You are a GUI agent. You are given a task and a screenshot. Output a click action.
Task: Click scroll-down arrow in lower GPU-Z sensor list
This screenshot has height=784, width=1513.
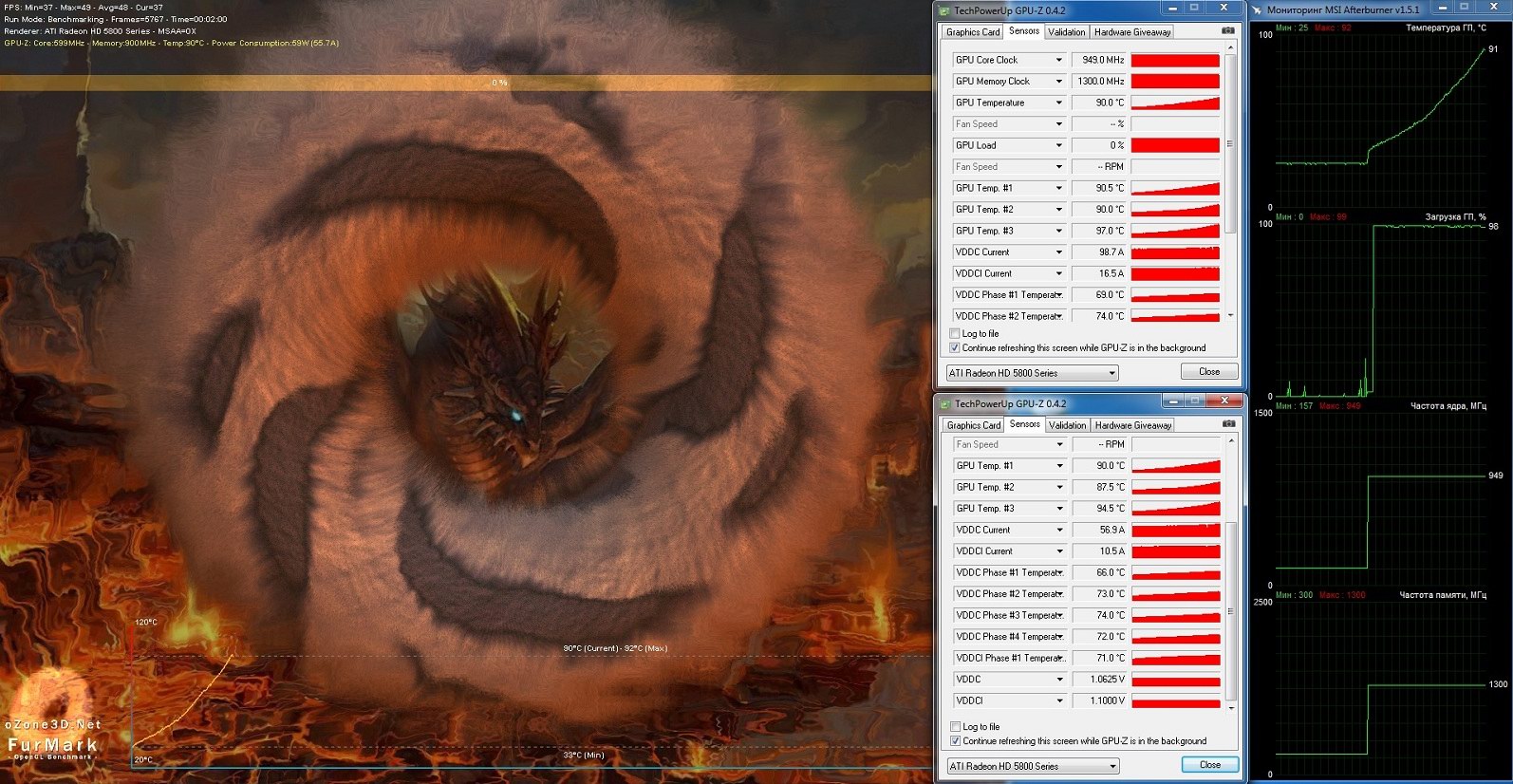1232,707
